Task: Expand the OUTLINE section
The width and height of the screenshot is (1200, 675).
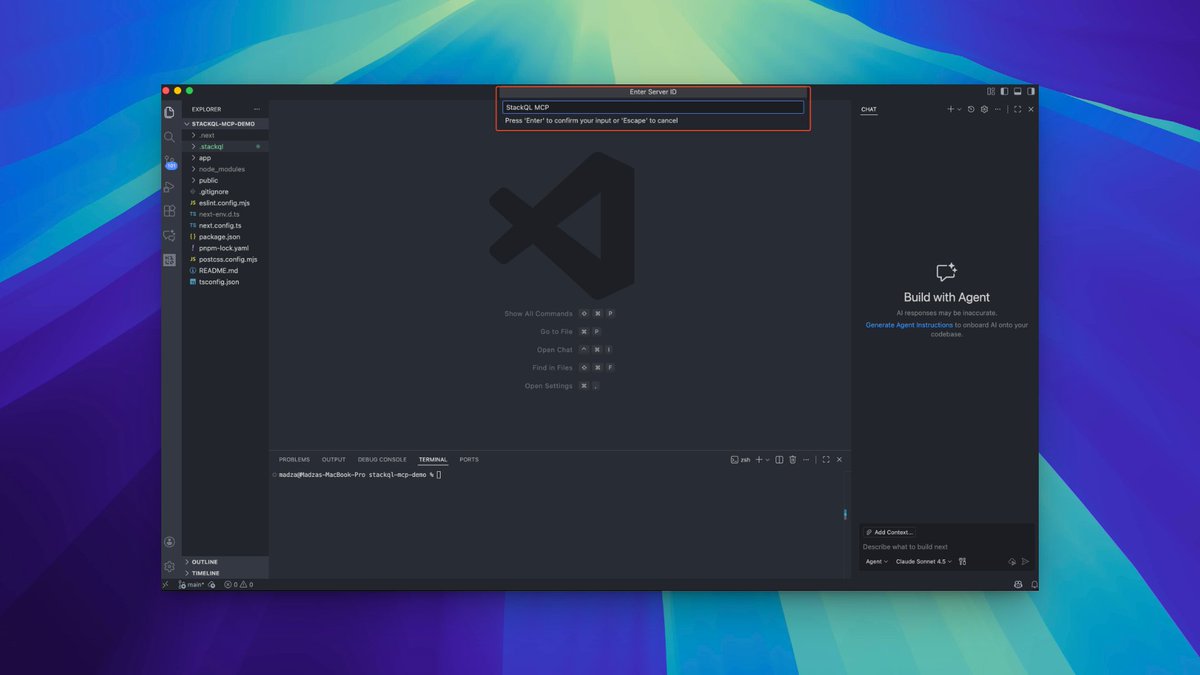Action: pos(225,562)
